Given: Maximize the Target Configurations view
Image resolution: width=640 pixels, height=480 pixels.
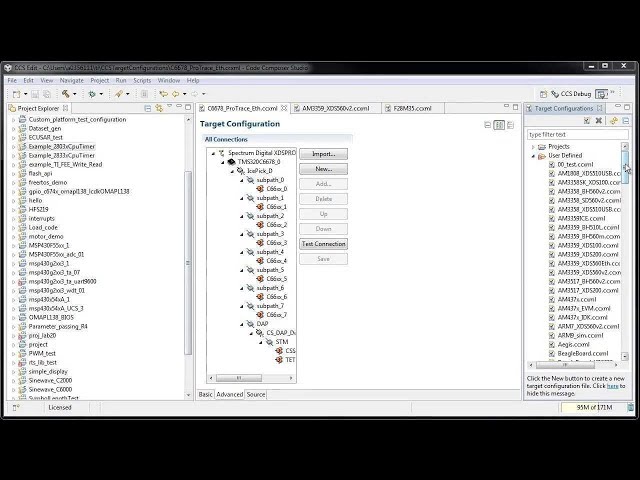Looking at the screenshot, I should 627,107.
